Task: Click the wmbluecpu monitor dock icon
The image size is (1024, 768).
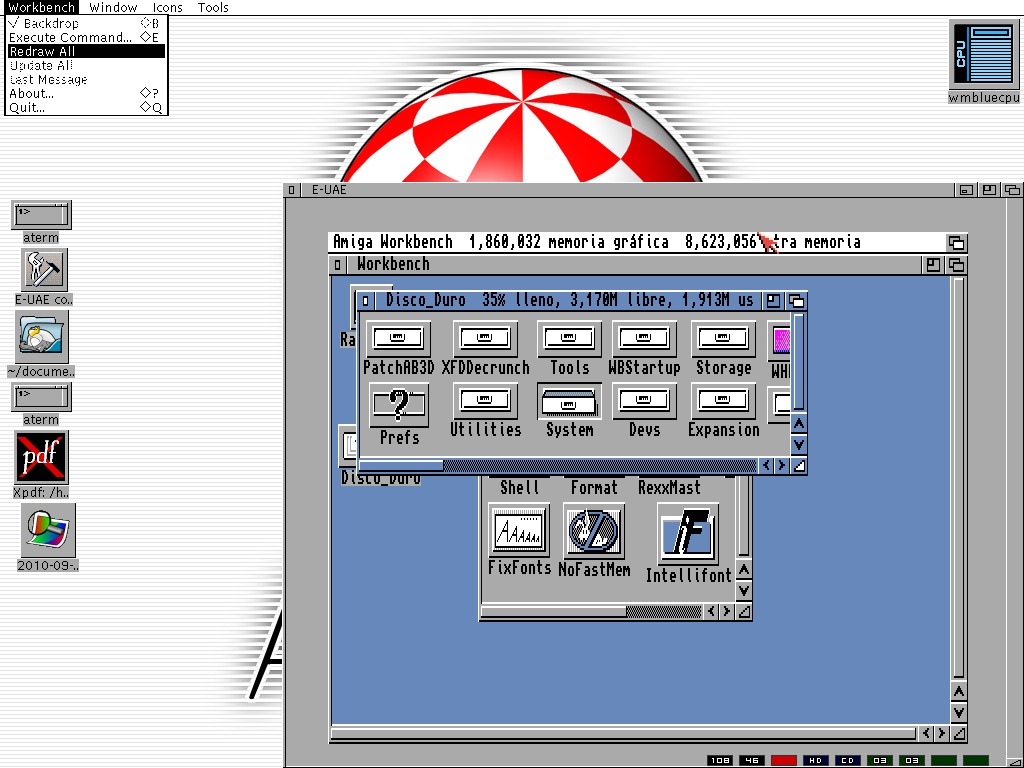Action: click(984, 54)
